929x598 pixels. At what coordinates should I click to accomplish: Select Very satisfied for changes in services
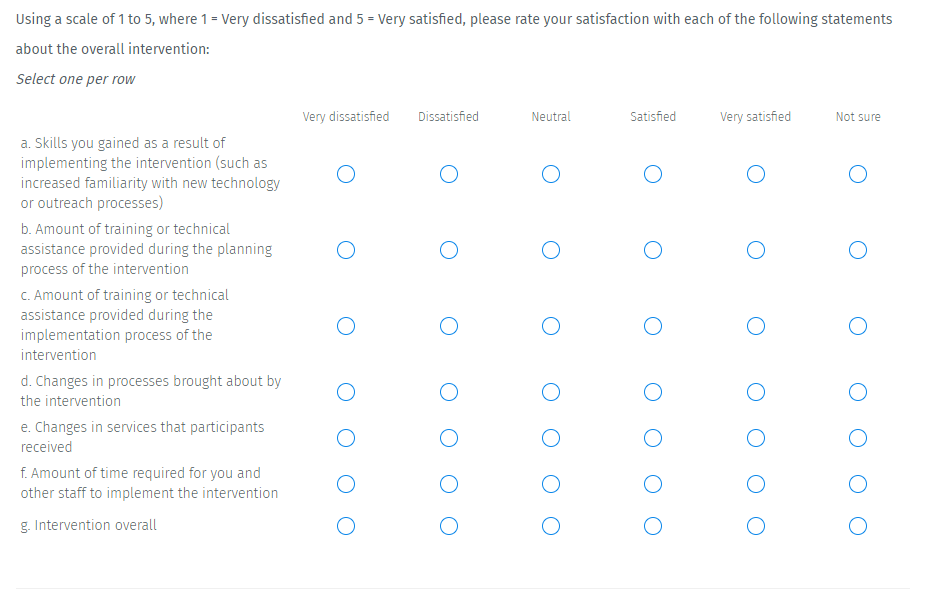pyautogui.click(x=755, y=437)
